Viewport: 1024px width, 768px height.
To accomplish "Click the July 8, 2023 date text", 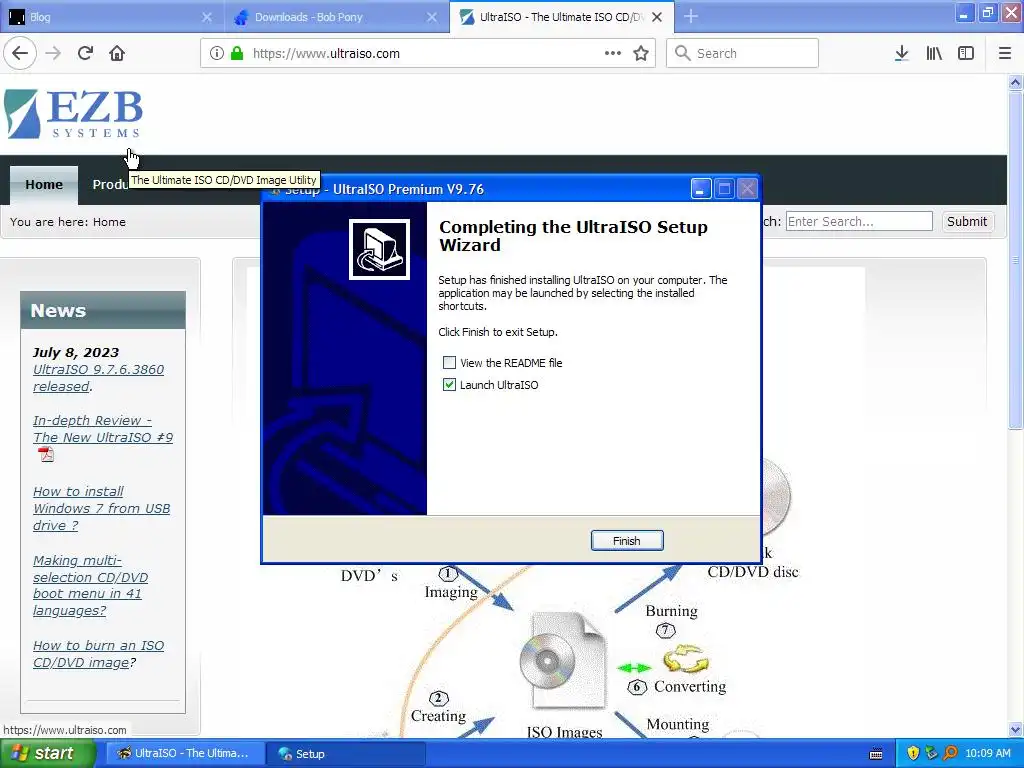I will pyautogui.click(x=76, y=353).
